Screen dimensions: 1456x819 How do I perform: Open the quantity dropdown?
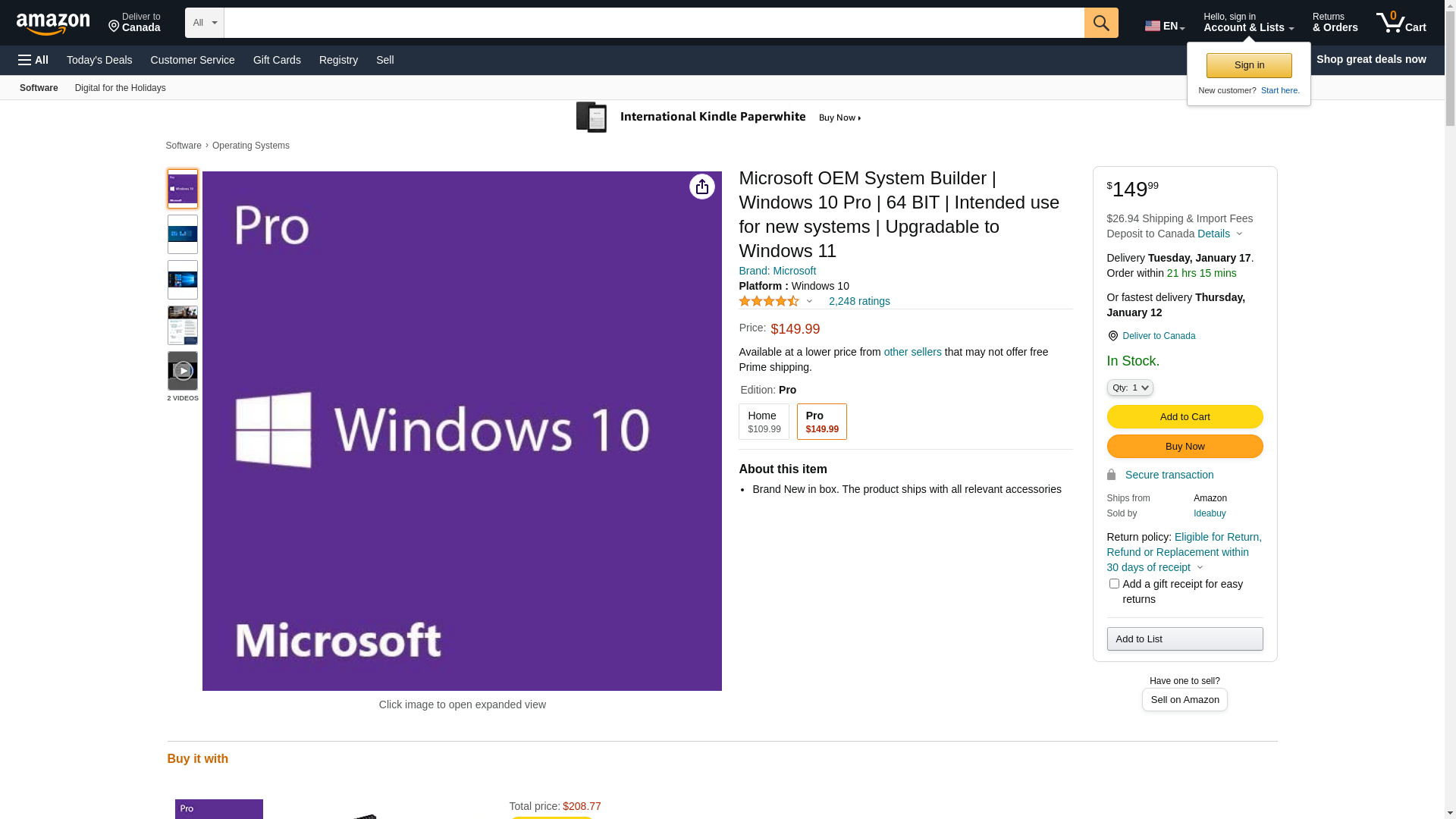[1129, 388]
